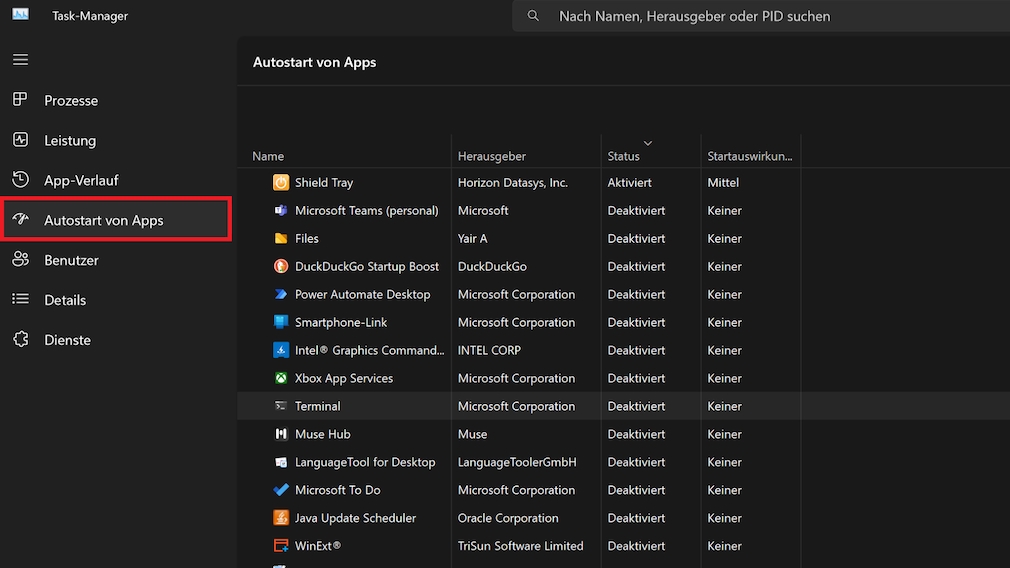Select the Autostart von Apps tab
The image size is (1010, 568).
click(116, 220)
